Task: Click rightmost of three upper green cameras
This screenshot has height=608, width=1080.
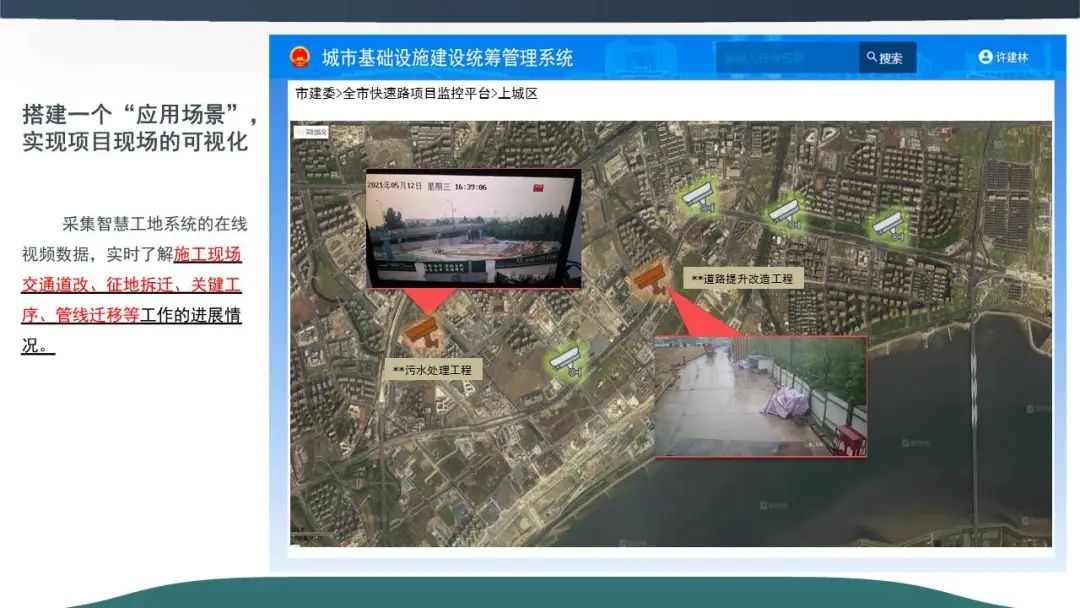Action: point(886,226)
